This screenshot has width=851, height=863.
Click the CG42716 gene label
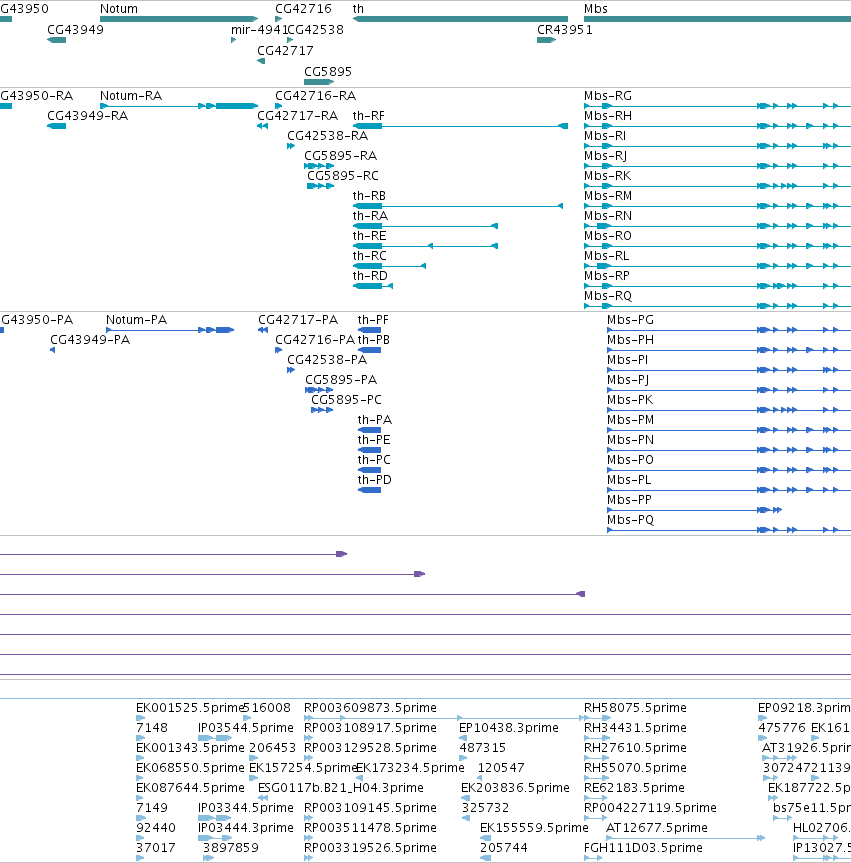(303, 9)
